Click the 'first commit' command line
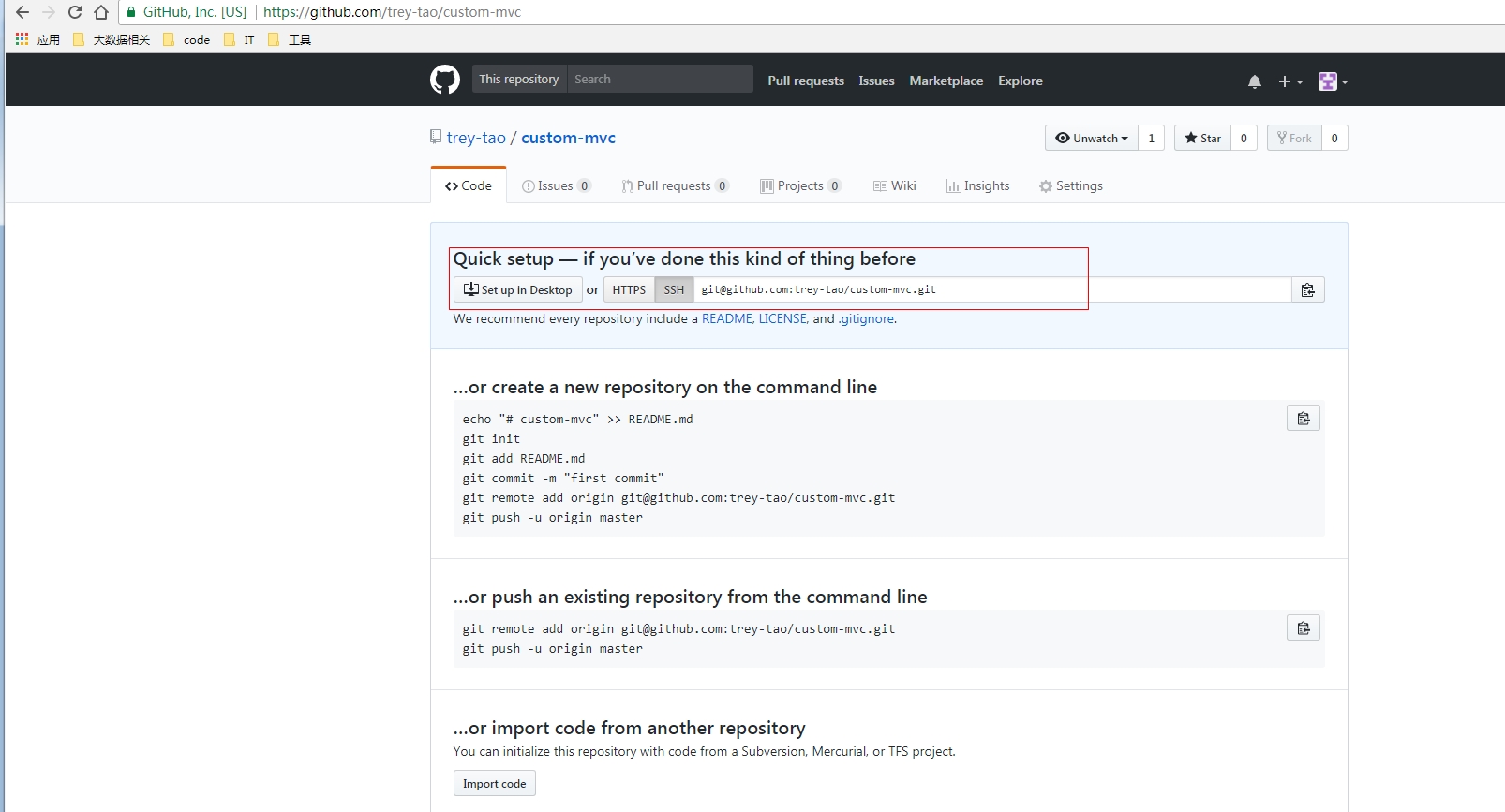The image size is (1505, 812). (x=563, y=478)
